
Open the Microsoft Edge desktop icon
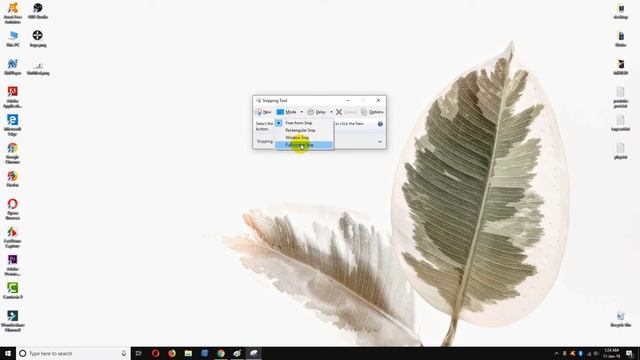coord(13,125)
